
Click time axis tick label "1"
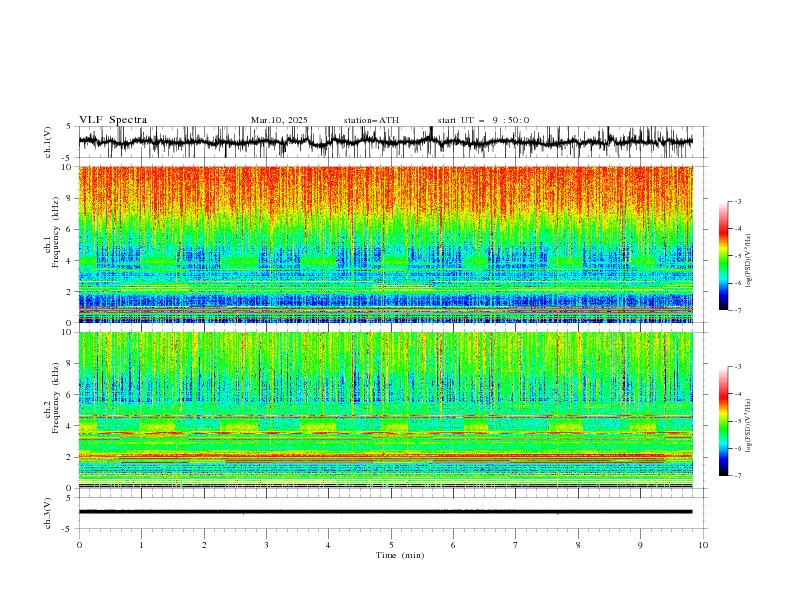[141, 545]
